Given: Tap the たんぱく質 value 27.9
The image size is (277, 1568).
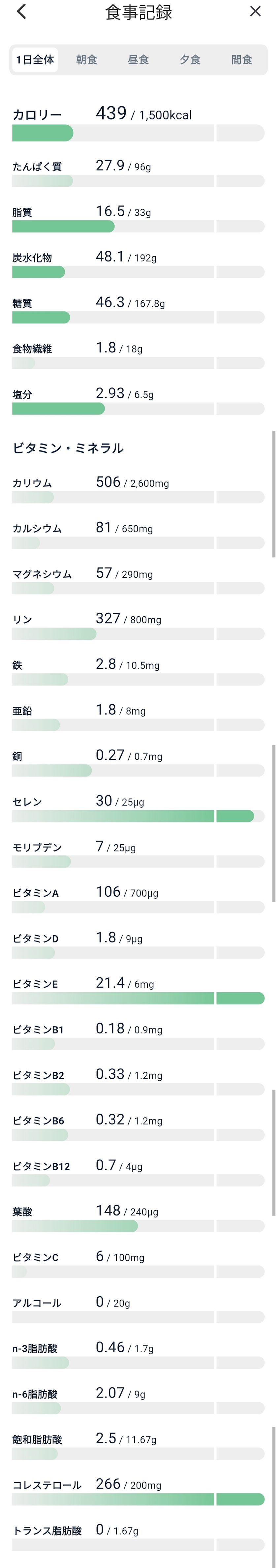Looking at the screenshot, I should pos(110,166).
